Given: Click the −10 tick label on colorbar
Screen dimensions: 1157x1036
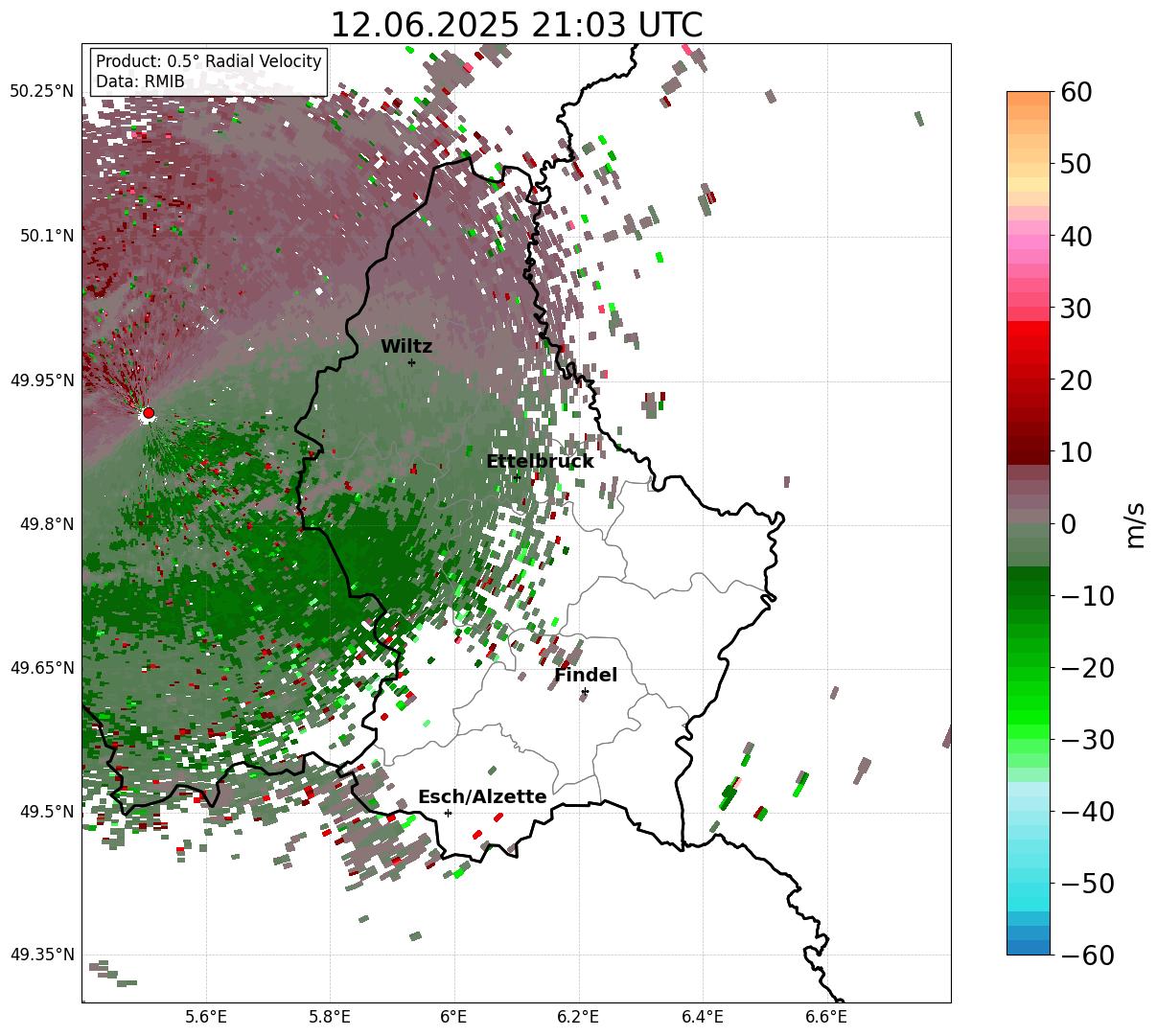Looking at the screenshot, I should pyautogui.click(x=1087, y=596).
